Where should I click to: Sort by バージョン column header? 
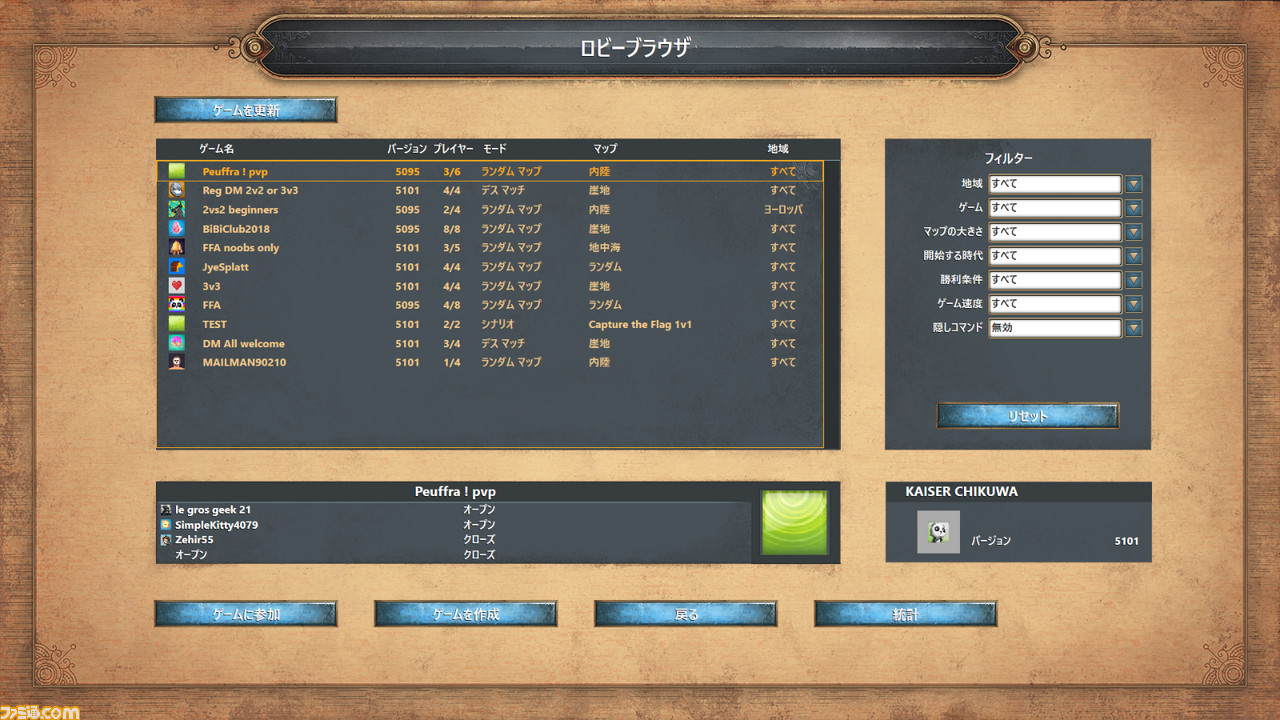tap(407, 149)
